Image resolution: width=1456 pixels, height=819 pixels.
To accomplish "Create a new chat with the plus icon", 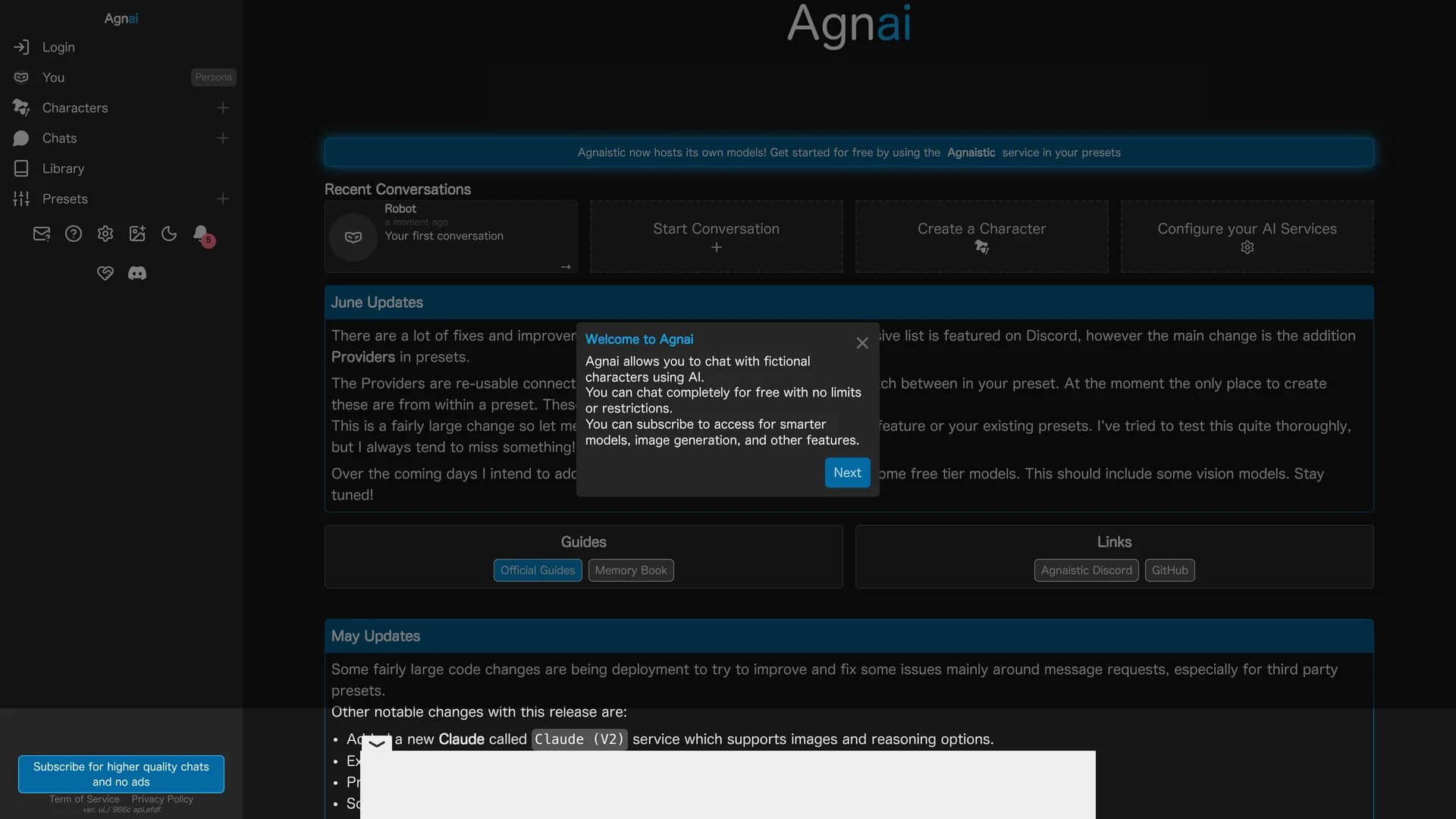I will (x=222, y=138).
